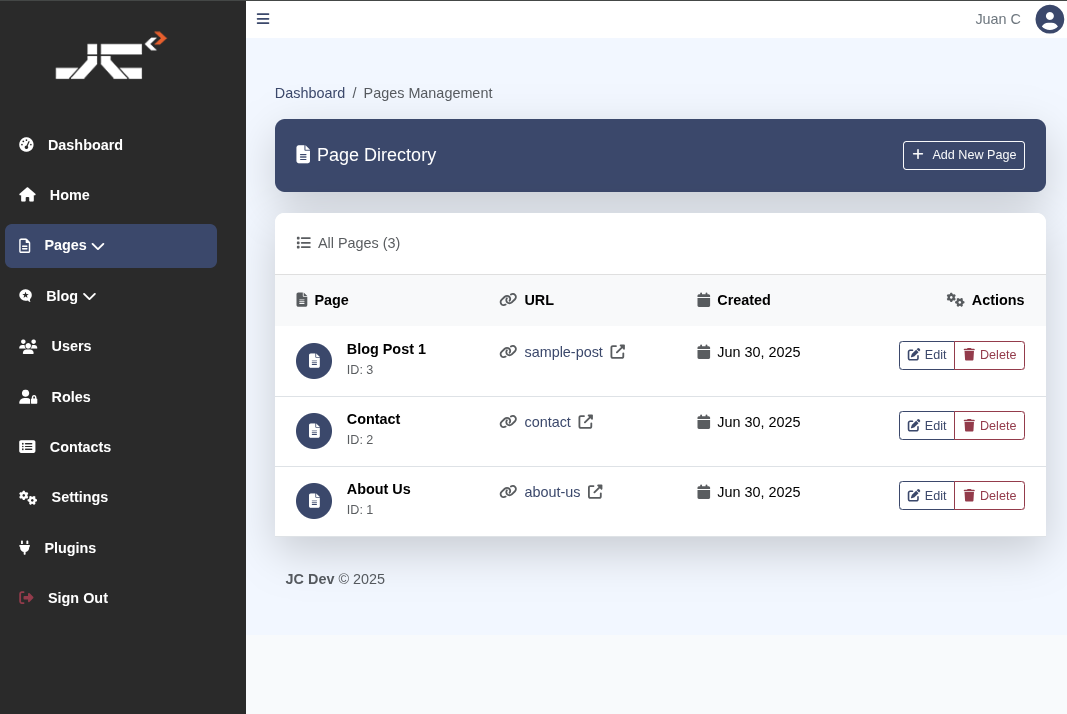This screenshot has width=1067, height=714.
Task: Delete the Blog Post 1 page
Action: coord(989,355)
